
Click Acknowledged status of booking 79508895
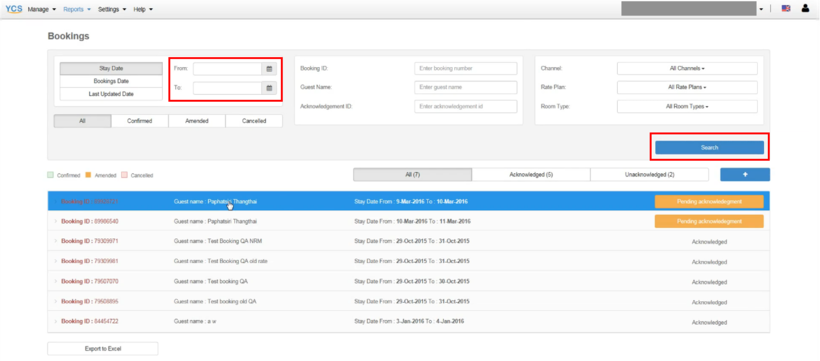[709, 302]
